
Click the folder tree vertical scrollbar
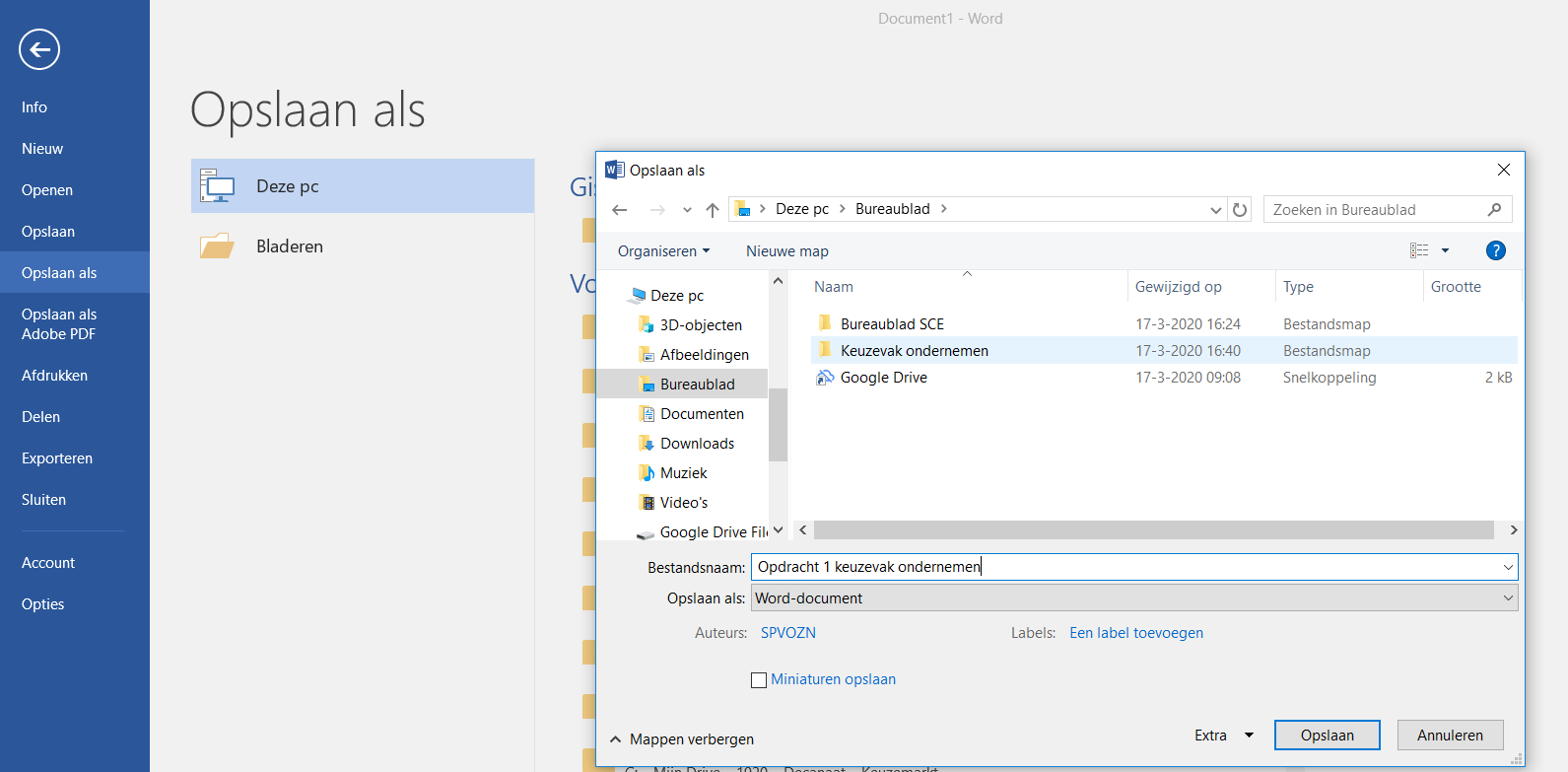778,424
